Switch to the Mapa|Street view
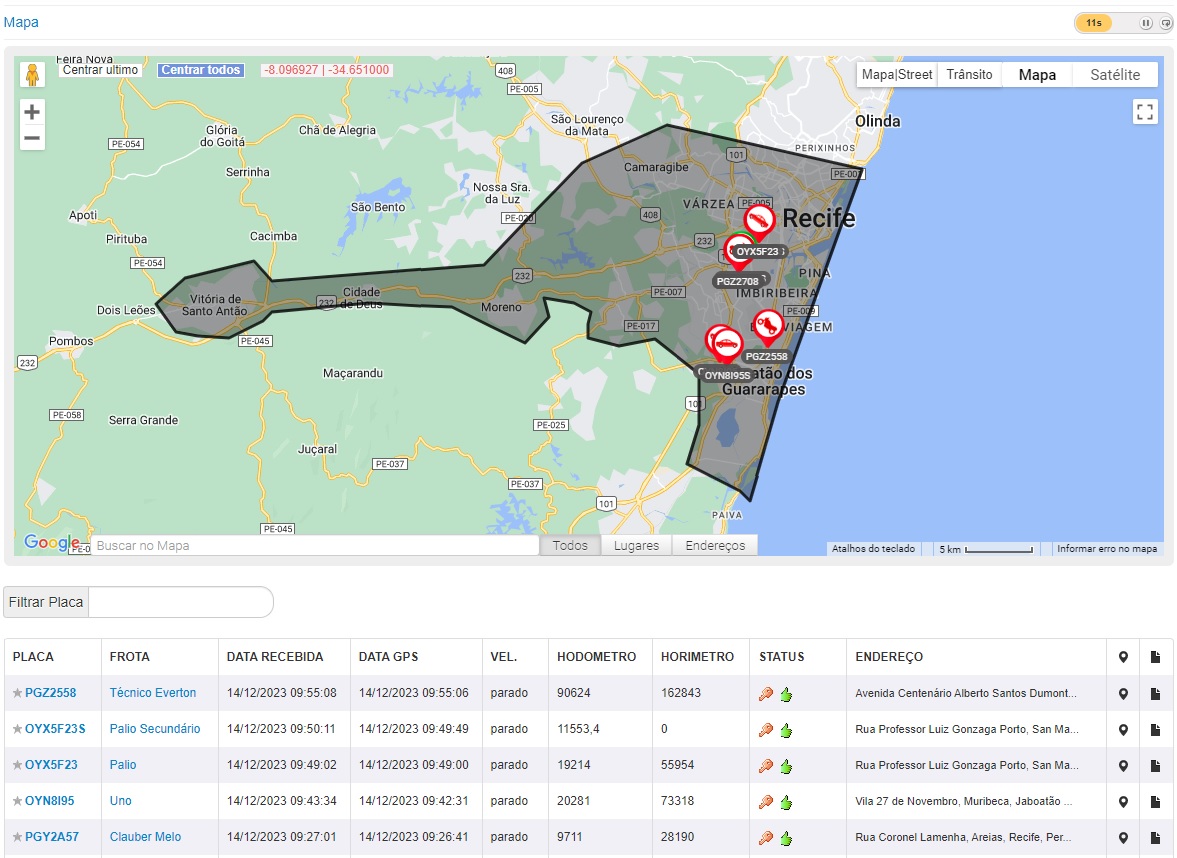Image resolution: width=1177 pixels, height=858 pixels. (897, 74)
